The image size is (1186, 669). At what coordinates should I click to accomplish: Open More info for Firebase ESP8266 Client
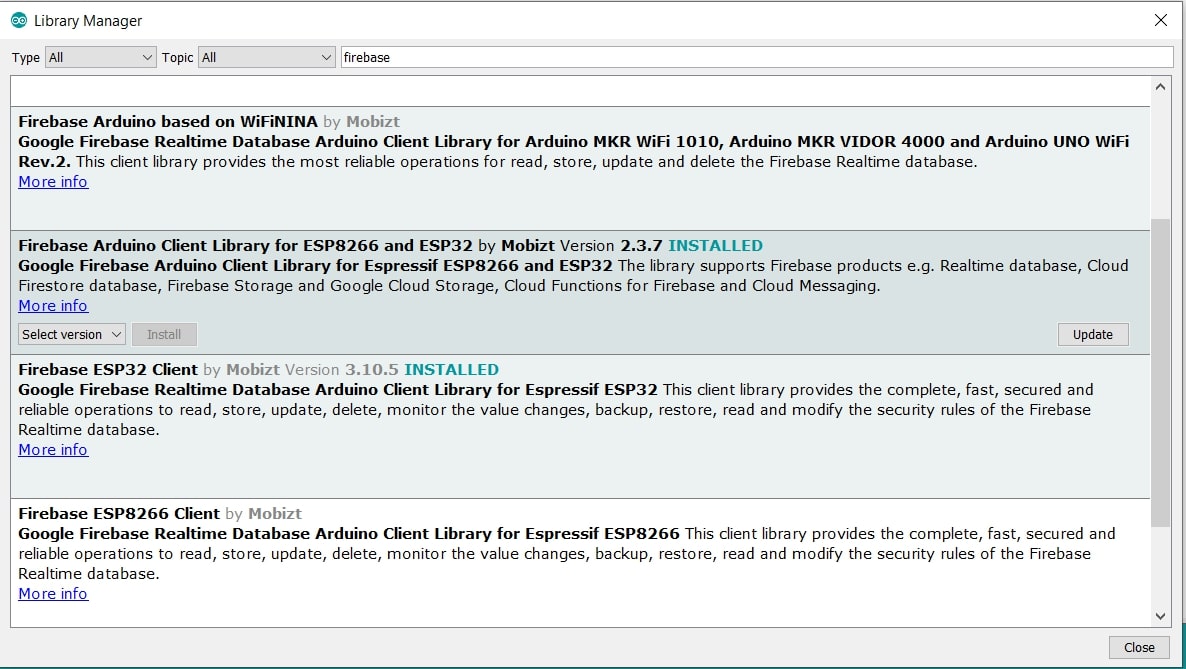point(53,594)
